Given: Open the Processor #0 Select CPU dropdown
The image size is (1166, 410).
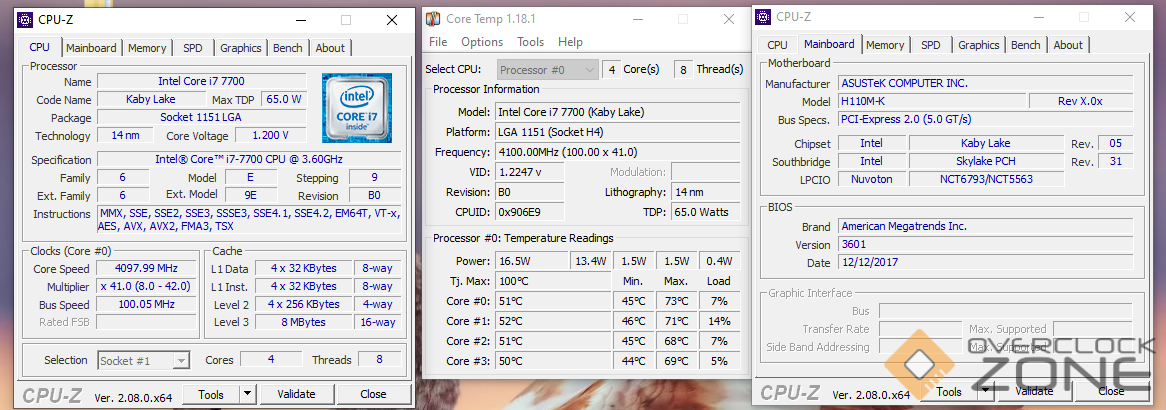Looking at the screenshot, I should click(x=548, y=70).
